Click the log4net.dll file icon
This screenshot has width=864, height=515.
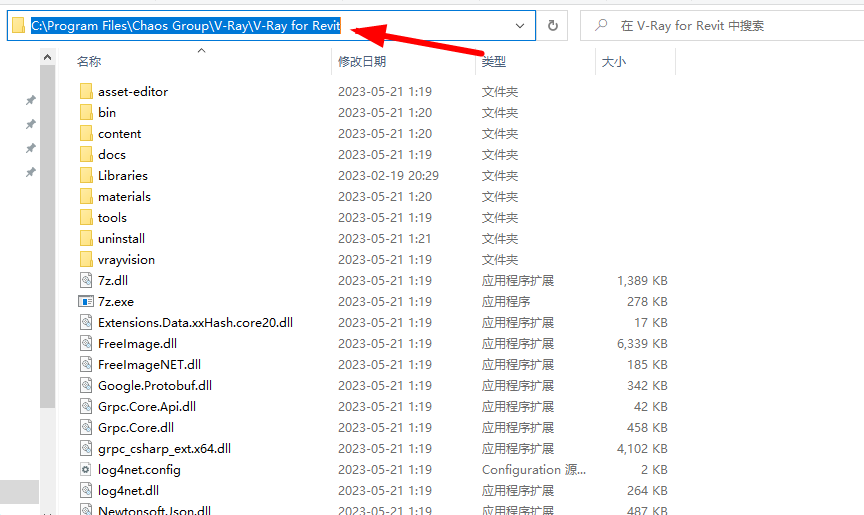point(86,490)
